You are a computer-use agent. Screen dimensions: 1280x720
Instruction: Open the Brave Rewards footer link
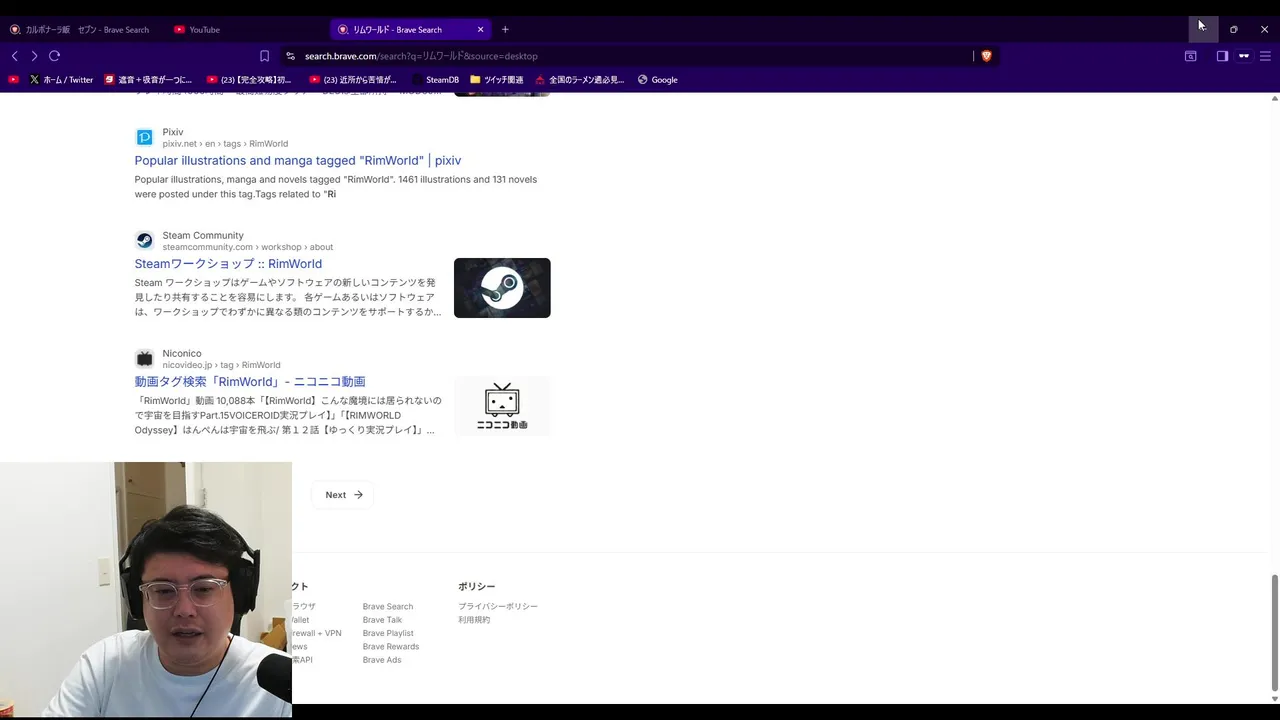[391, 647]
